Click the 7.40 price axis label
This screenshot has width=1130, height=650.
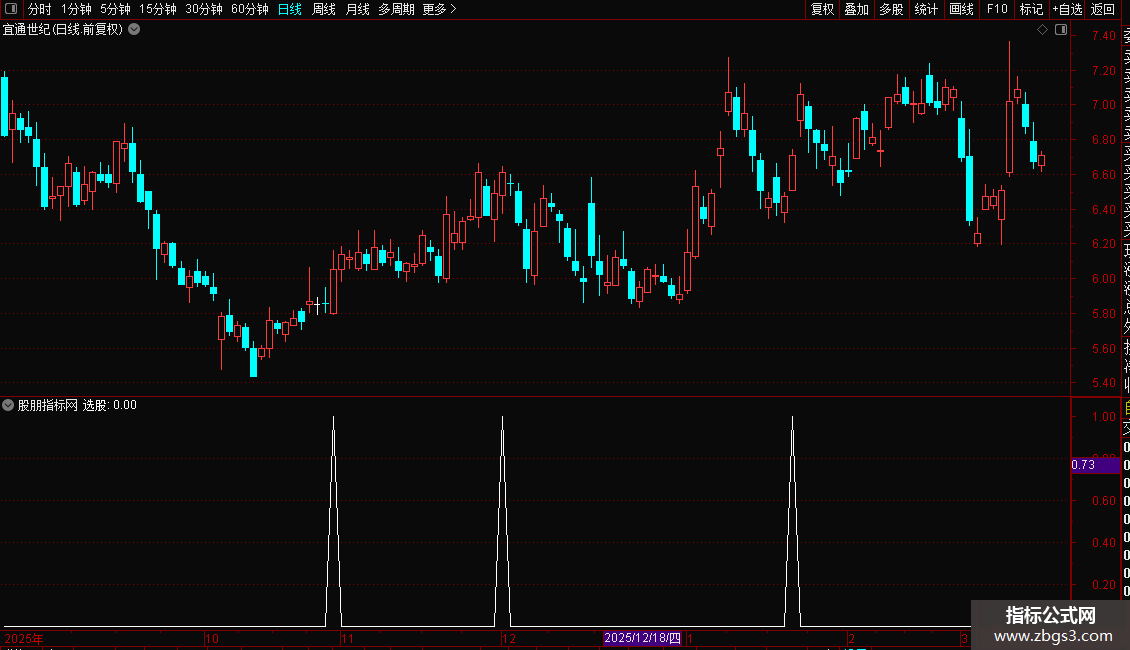[1103, 35]
